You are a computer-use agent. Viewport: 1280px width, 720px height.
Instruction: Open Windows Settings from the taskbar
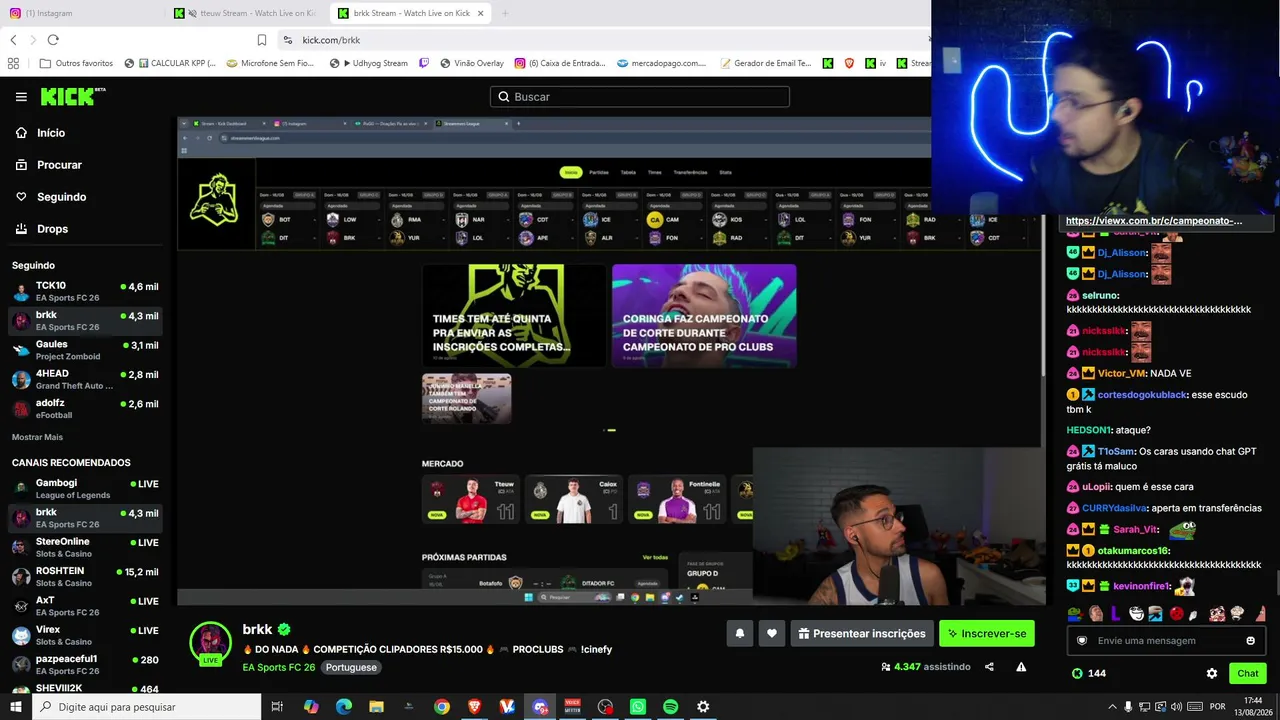[703, 707]
